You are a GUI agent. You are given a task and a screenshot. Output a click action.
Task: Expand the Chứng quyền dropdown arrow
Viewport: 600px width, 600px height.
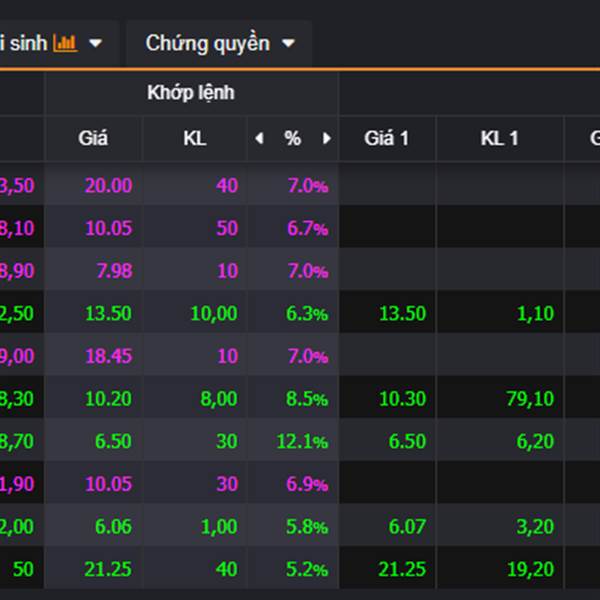pyautogui.click(x=289, y=43)
